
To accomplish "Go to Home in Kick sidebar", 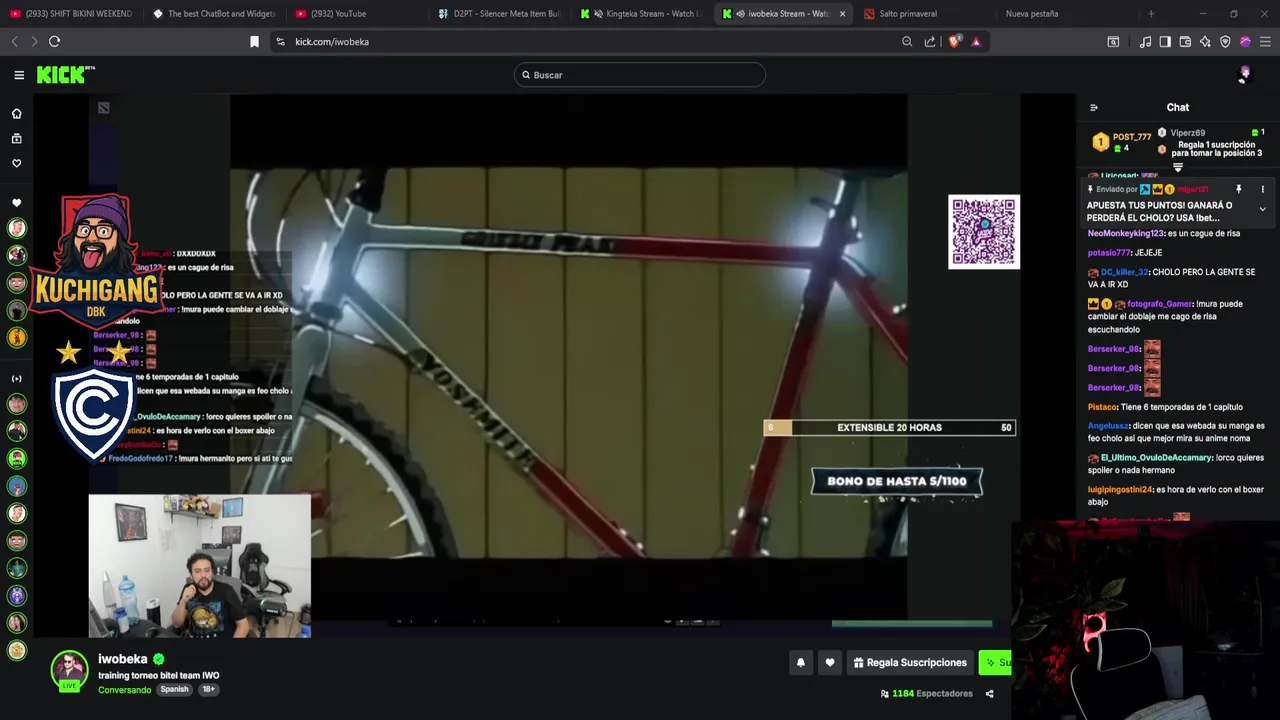I will click(x=16, y=113).
